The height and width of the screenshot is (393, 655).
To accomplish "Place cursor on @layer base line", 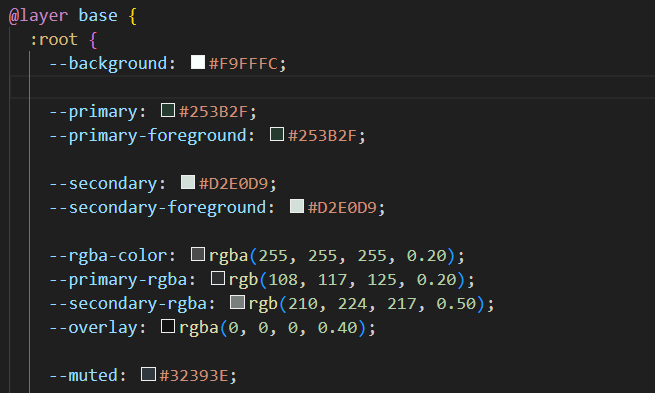I will pyautogui.click(x=73, y=16).
